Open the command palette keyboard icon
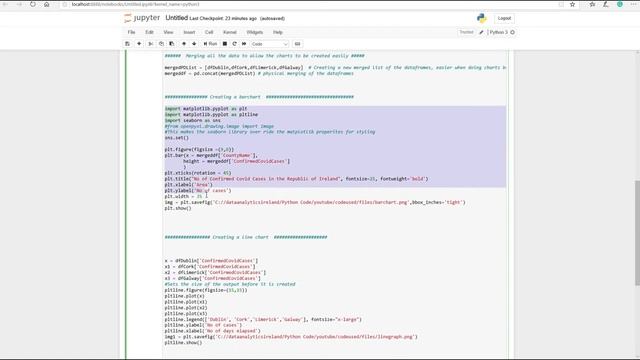The width and height of the screenshot is (640, 360). tap(298, 44)
